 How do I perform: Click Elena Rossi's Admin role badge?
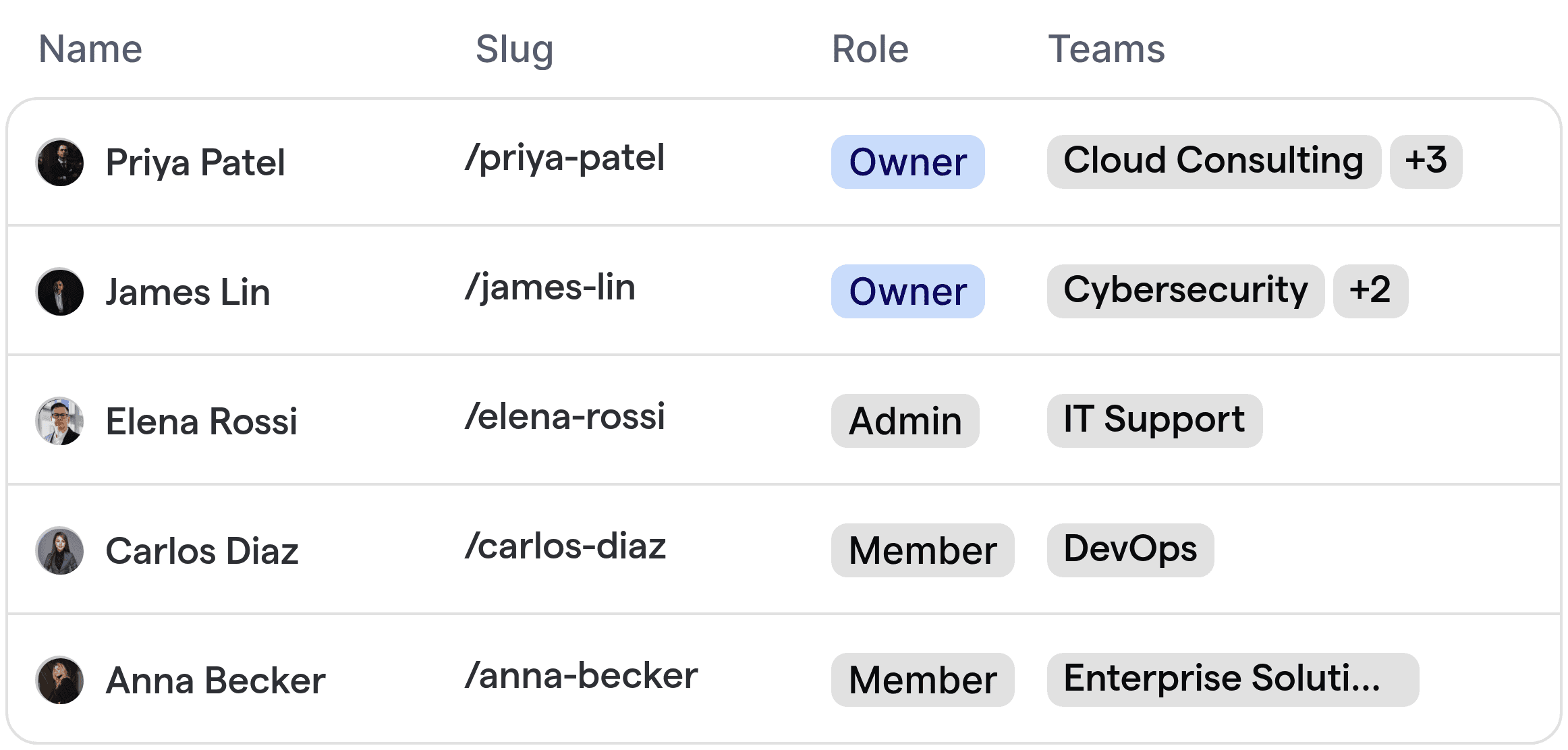point(905,421)
